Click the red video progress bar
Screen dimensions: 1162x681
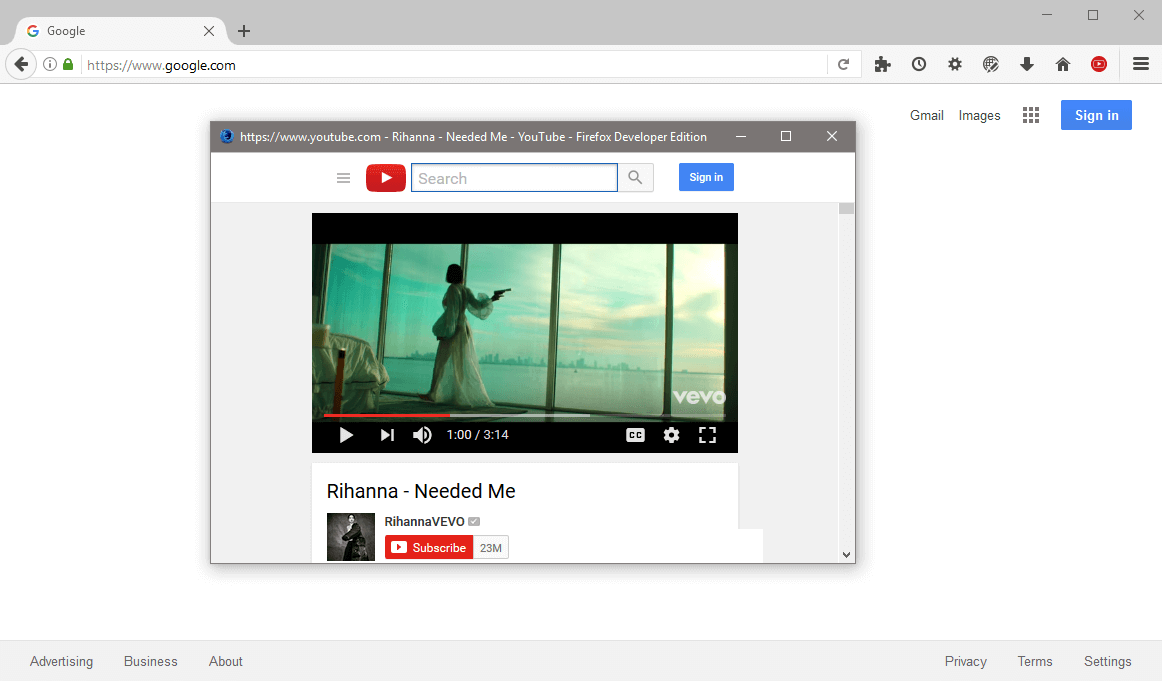[x=387, y=416]
